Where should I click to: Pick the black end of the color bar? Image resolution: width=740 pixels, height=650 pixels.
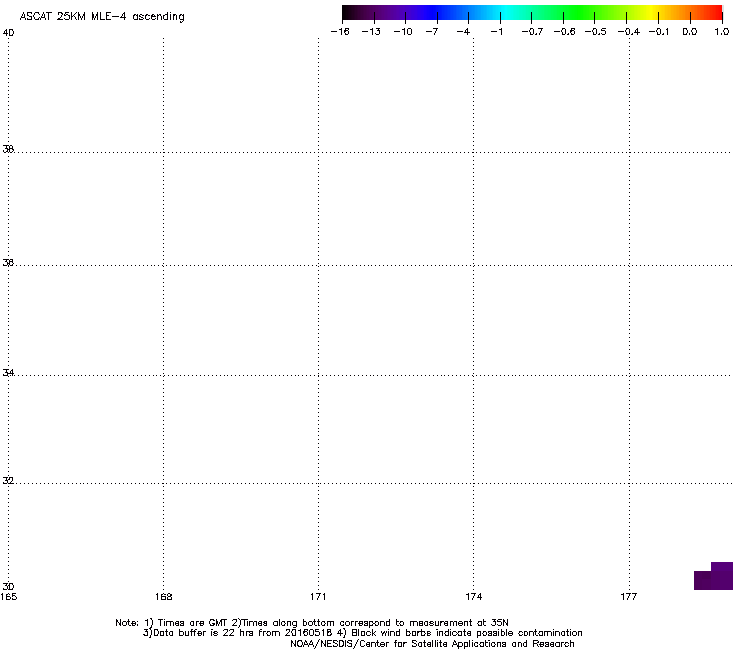pos(349,13)
